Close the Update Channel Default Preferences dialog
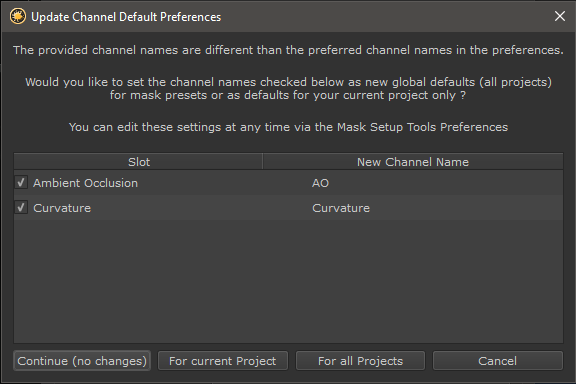The width and height of the screenshot is (576, 384). [x=559, y=16]
